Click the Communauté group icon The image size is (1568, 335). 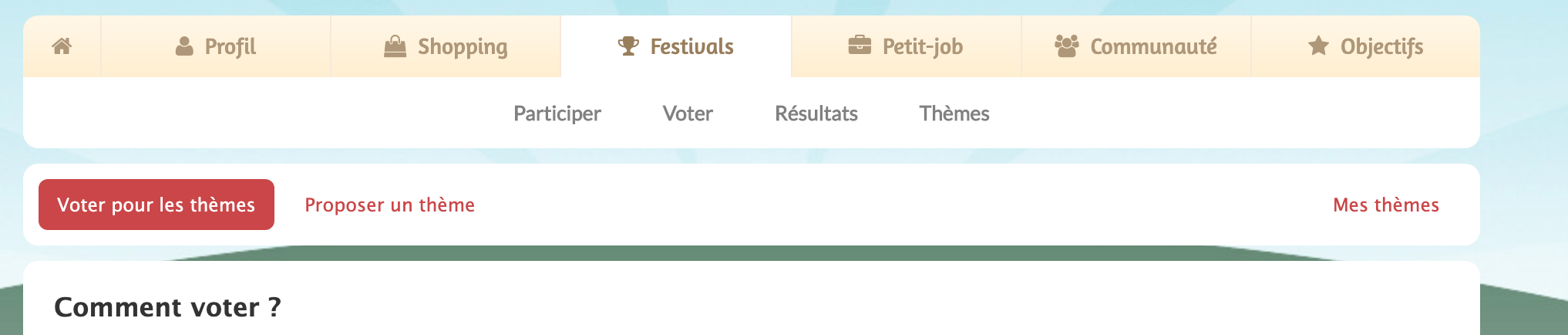point(1066,46)
